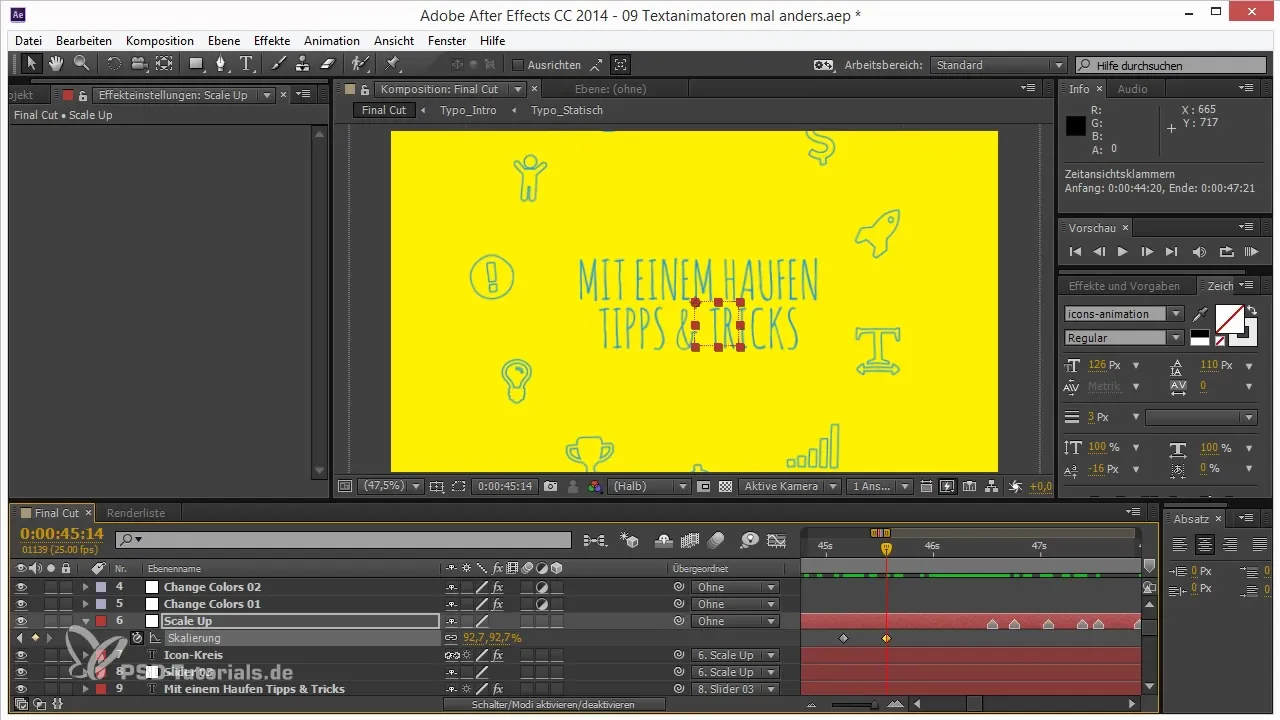Toggle the Skalierung stopwatch
This screenshot has height=720, width=1280.
pyautogui.click(x=137, y=638)
